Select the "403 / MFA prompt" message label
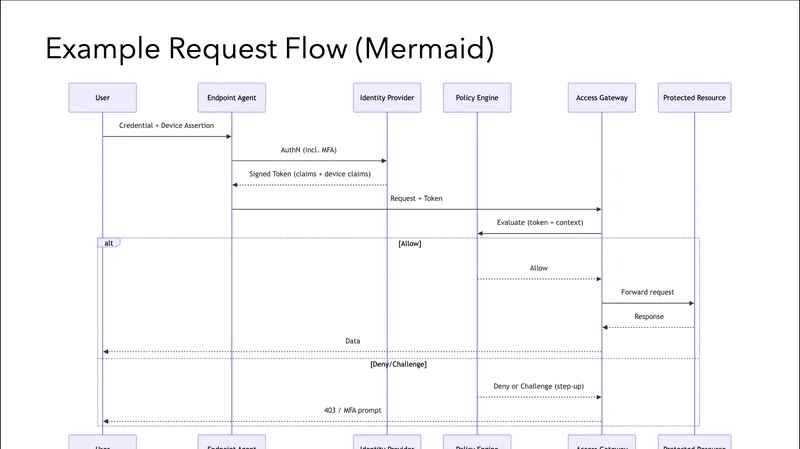The image size is (800, 449). (352, 411)
